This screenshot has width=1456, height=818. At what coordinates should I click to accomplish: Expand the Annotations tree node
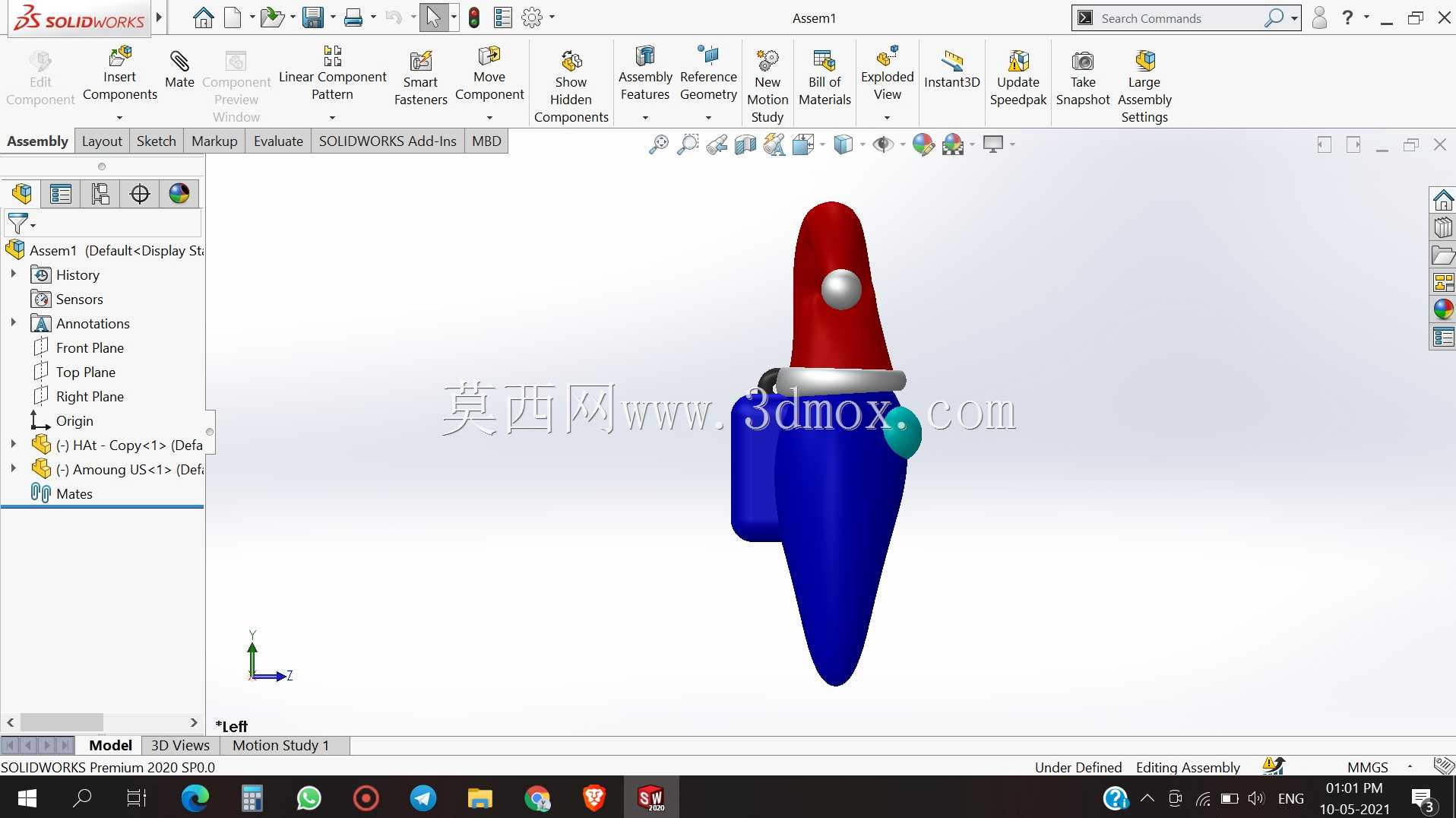(x=13, y=322)
